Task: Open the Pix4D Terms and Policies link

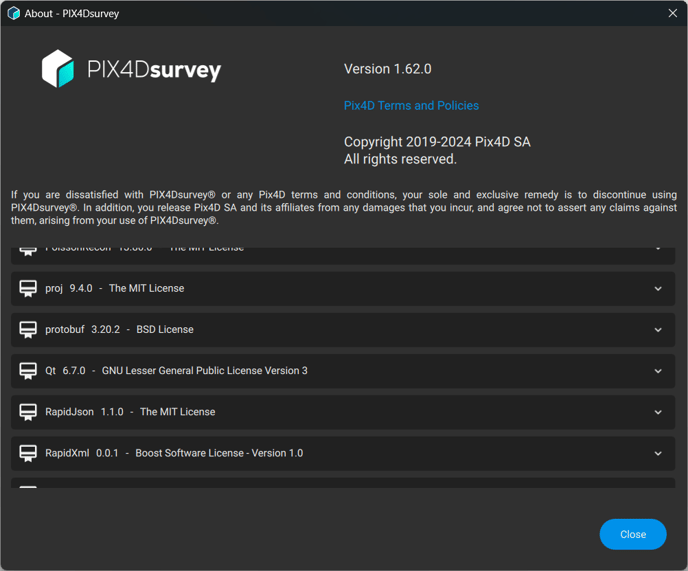Action: pyautogui.click(x=411, y=105)
